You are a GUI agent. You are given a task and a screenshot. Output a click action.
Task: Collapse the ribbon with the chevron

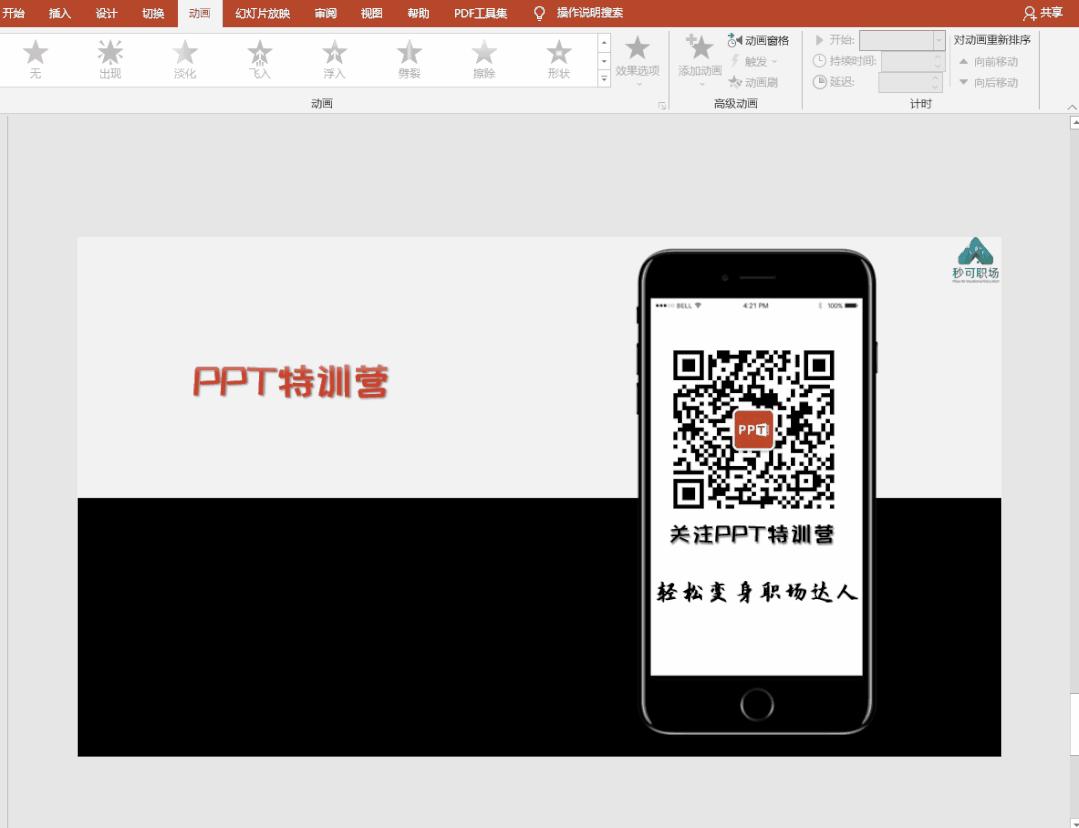click(1071, 107)
